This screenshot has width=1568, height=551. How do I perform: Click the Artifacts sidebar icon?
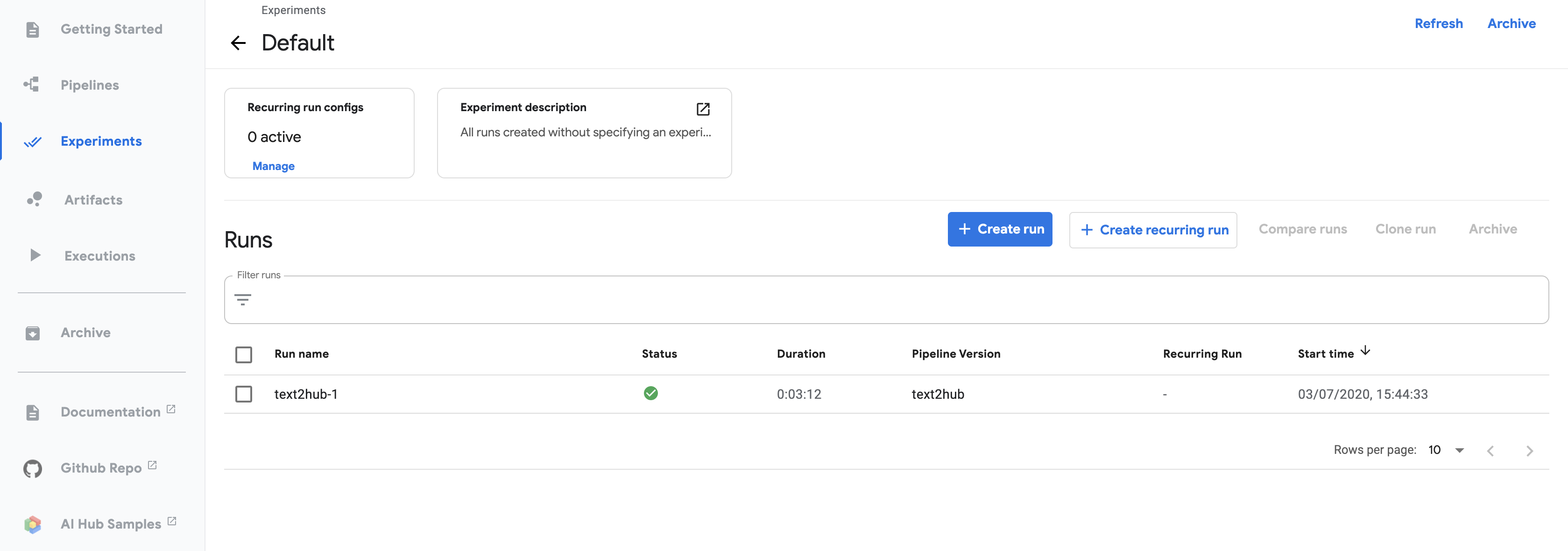34,199
